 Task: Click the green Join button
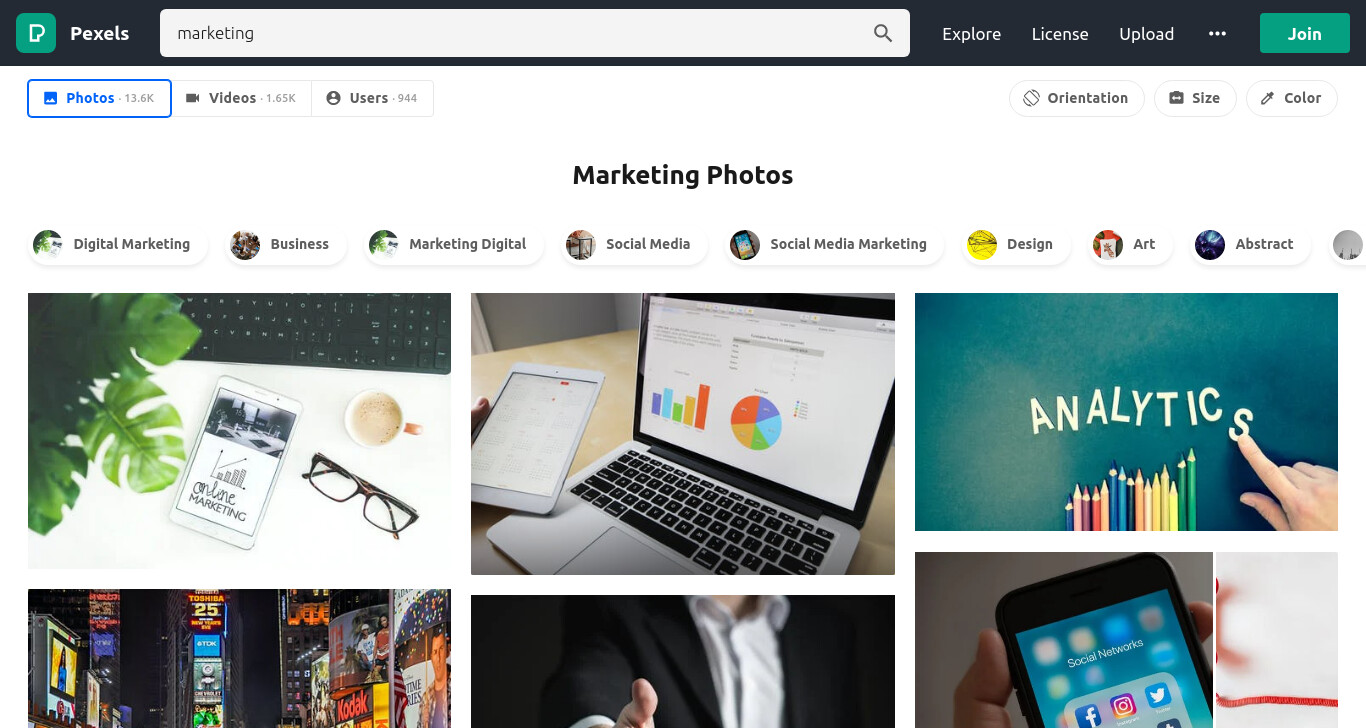pos(1304,33)
